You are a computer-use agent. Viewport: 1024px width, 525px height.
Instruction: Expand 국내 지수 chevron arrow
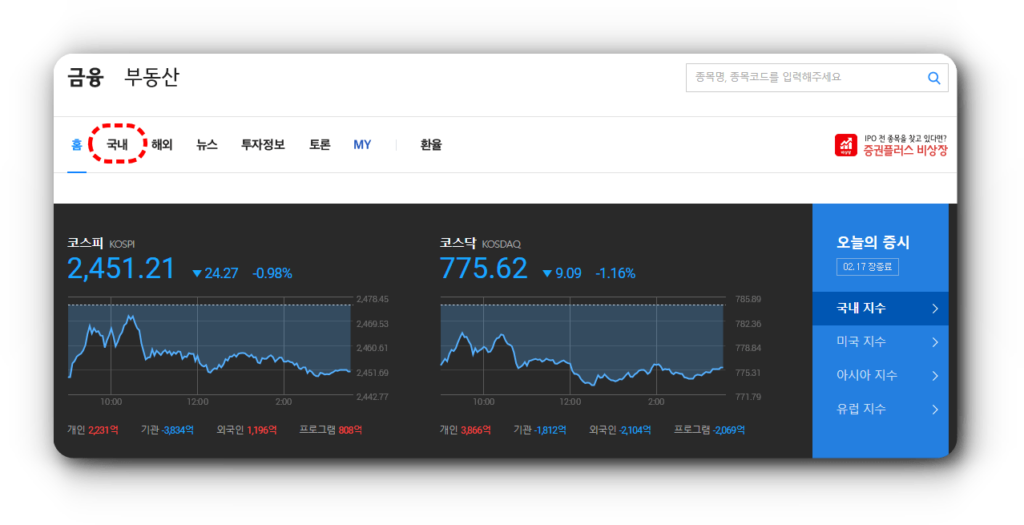935,308
